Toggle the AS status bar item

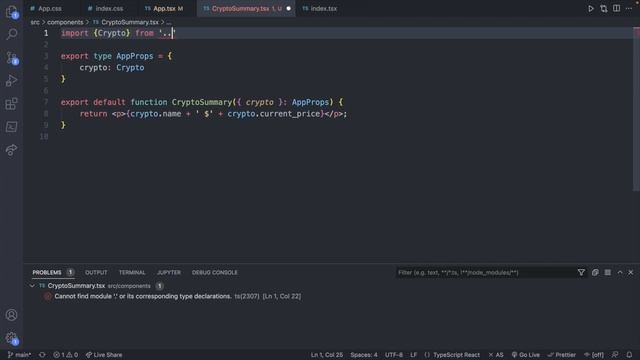[496, 355]
